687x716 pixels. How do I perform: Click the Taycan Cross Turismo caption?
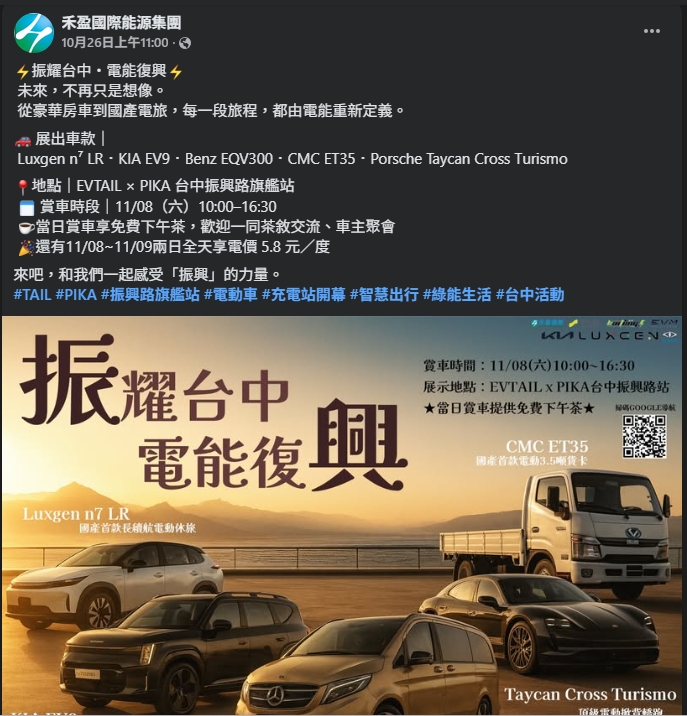coord(590,695)
